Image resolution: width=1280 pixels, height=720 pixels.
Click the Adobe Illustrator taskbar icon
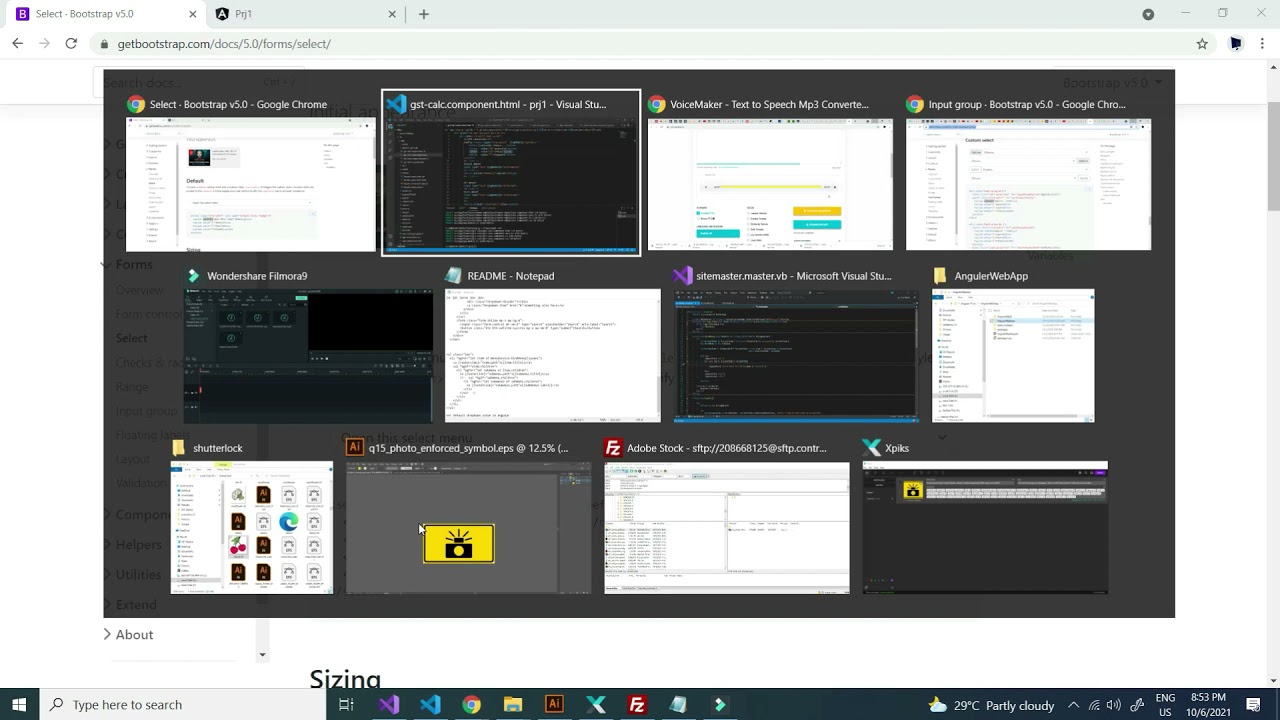[x=554, y=705]
